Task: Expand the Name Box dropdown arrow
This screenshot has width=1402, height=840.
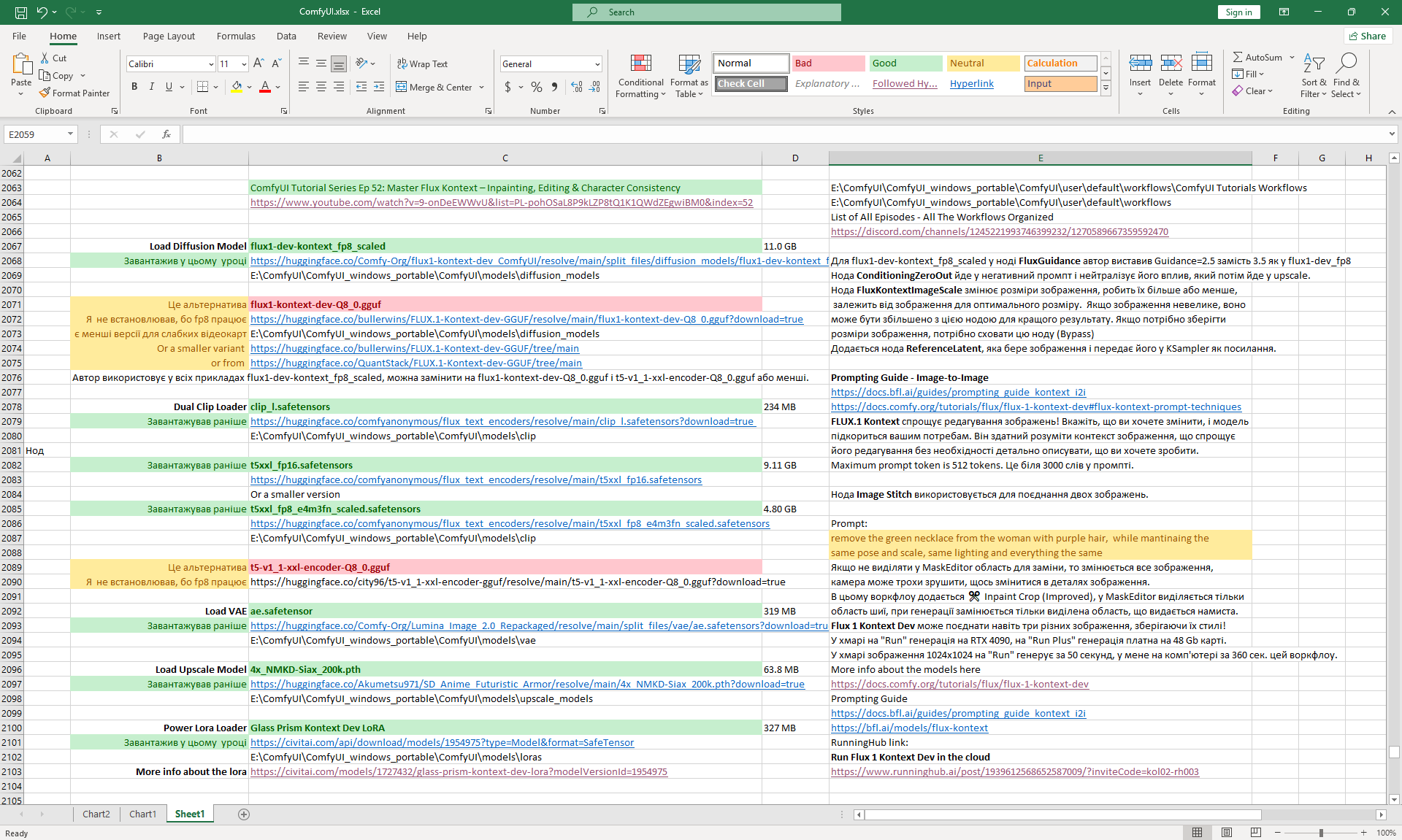Action: (70, 134)
